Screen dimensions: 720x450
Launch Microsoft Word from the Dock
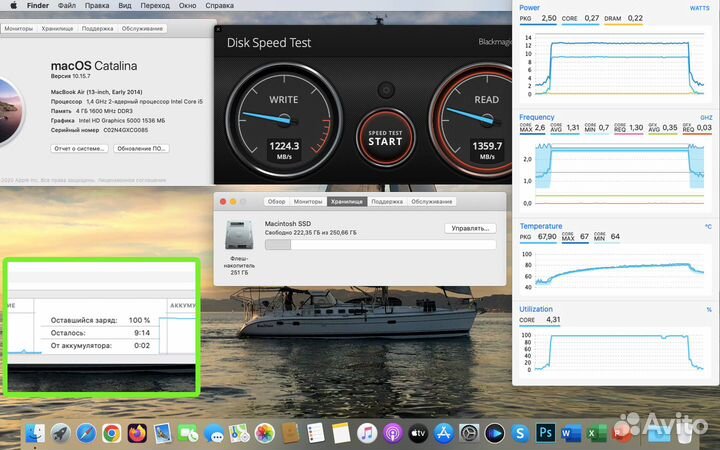click(571, 433)
